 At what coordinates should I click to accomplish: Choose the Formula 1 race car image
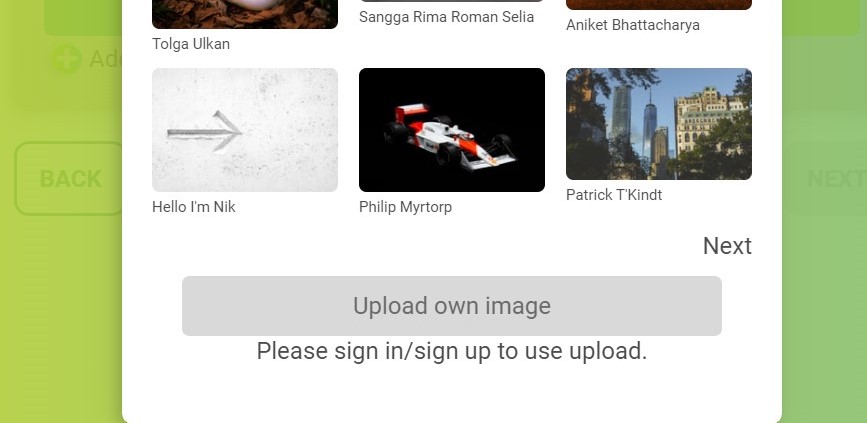coord(452,130)
